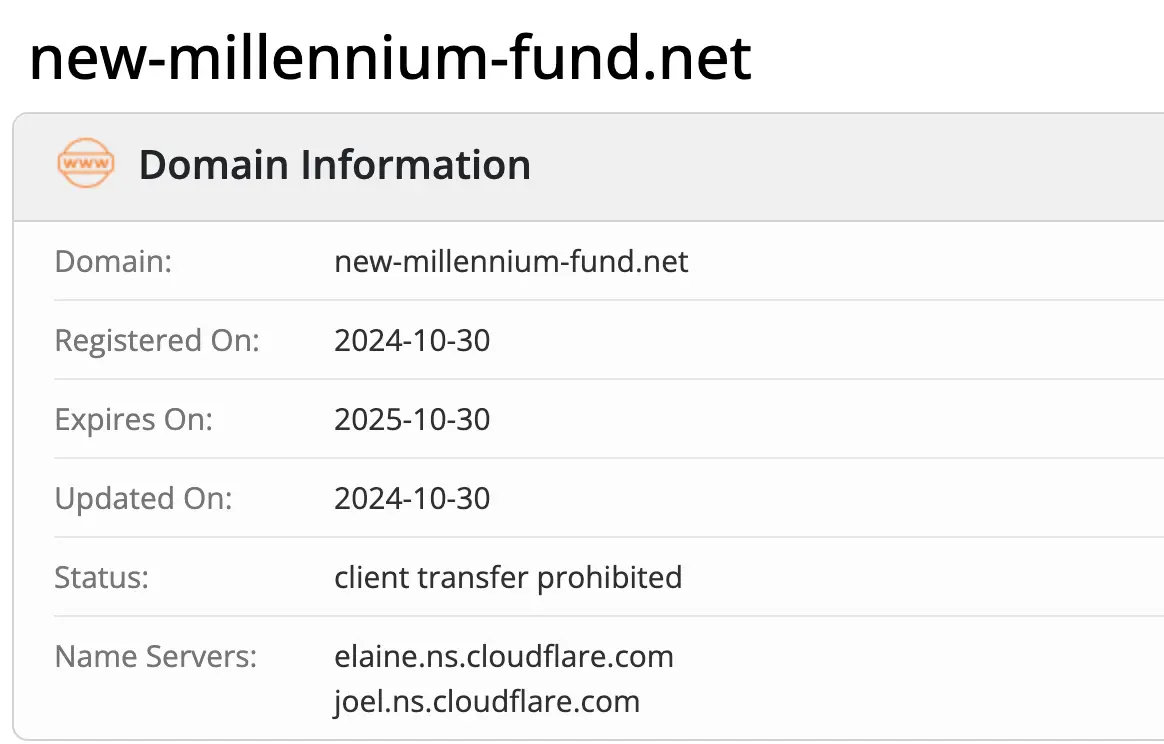The width and height of the screenshot is (1164, 744).
Task: Select the Updated On date value
Action: (x=412, y=498)
